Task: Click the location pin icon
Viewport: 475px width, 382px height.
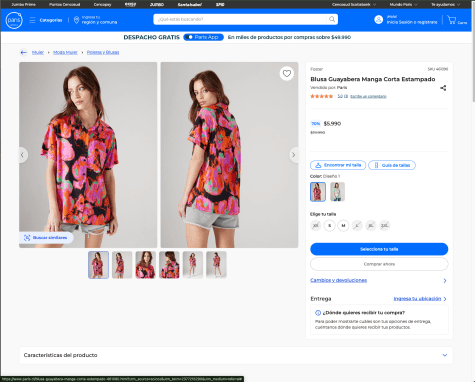Action: 76,20
